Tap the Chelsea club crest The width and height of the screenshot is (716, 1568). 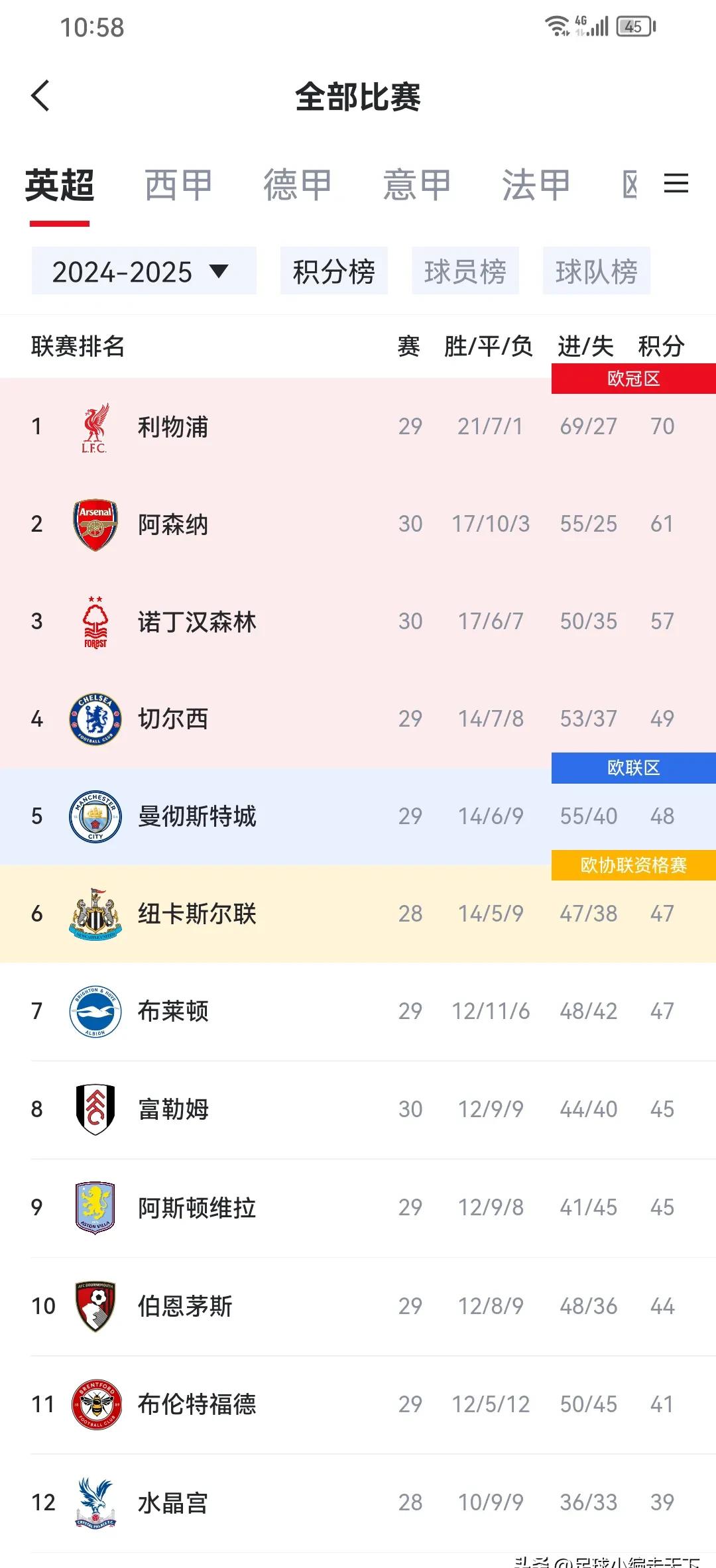tap(95, 718)
